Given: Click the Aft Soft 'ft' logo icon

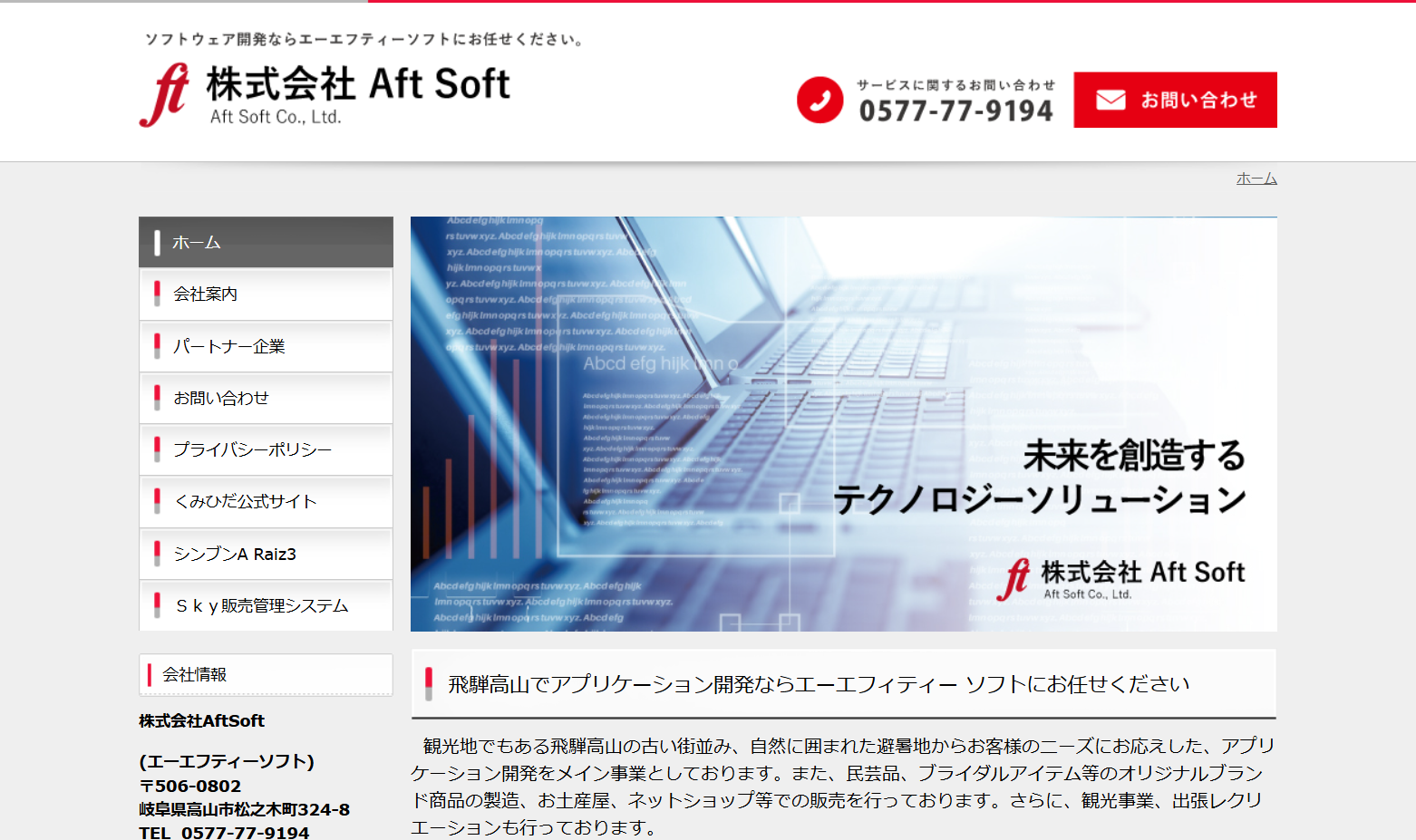Looking at the screenshot, I should (165, 95).
